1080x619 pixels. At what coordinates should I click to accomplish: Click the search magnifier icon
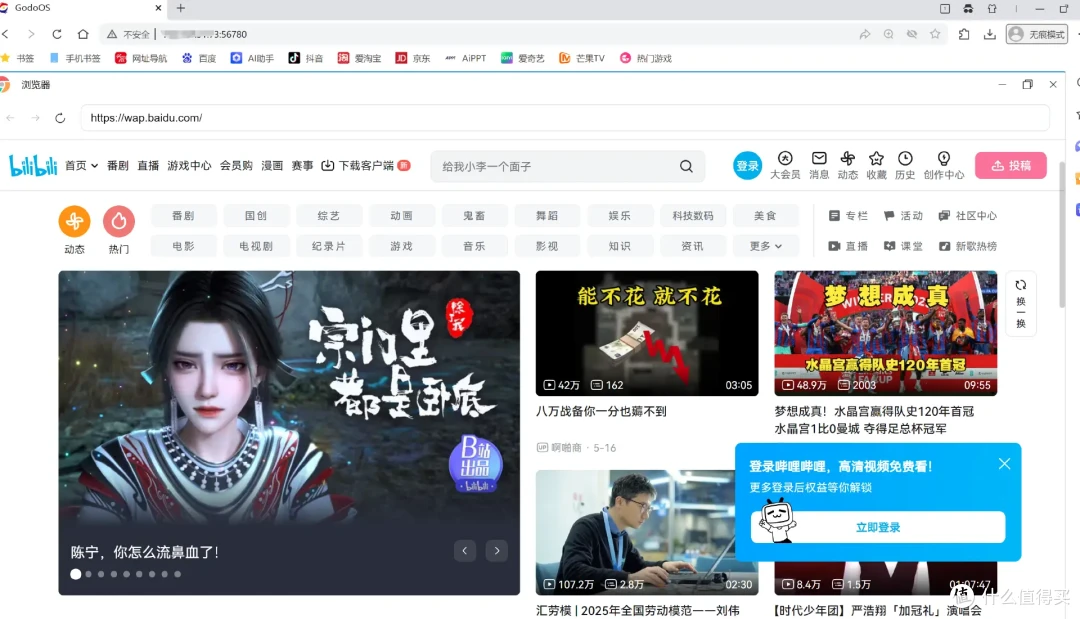coord(686,166)
